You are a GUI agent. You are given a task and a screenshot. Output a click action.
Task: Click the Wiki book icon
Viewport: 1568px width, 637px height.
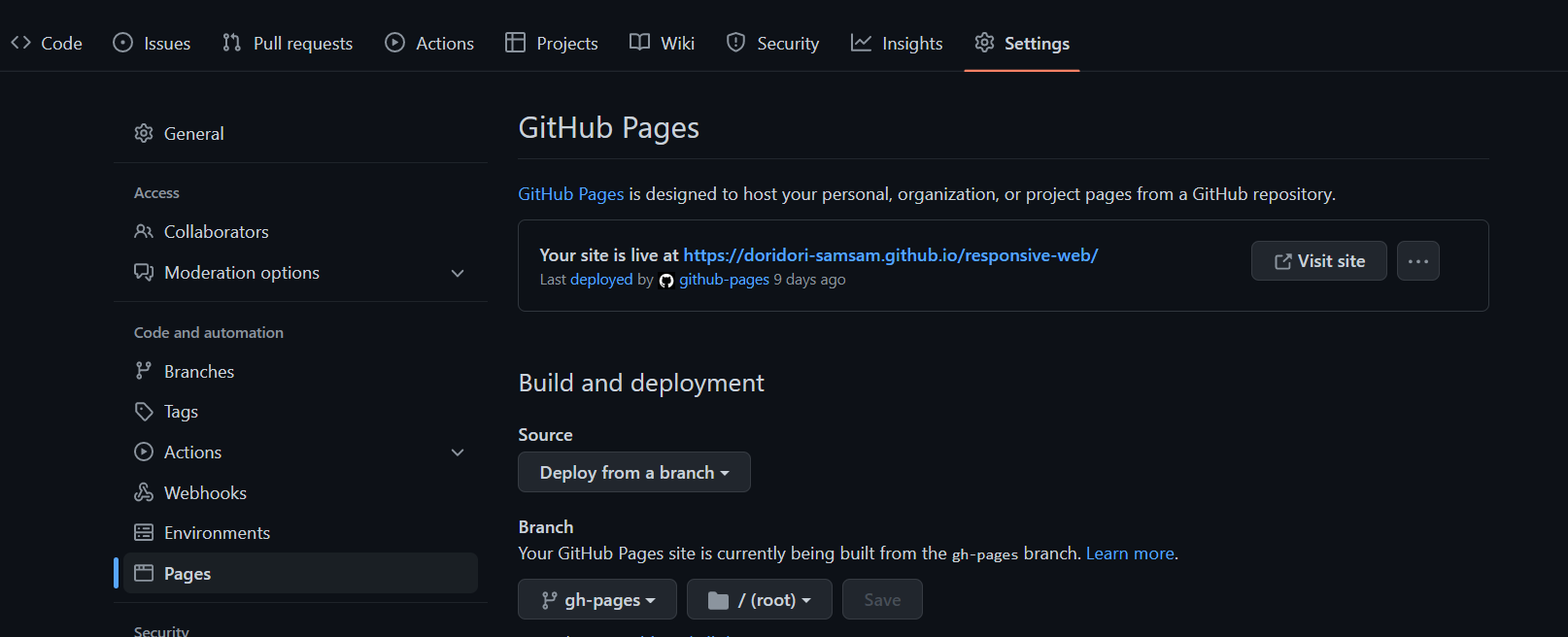(639, 42)
